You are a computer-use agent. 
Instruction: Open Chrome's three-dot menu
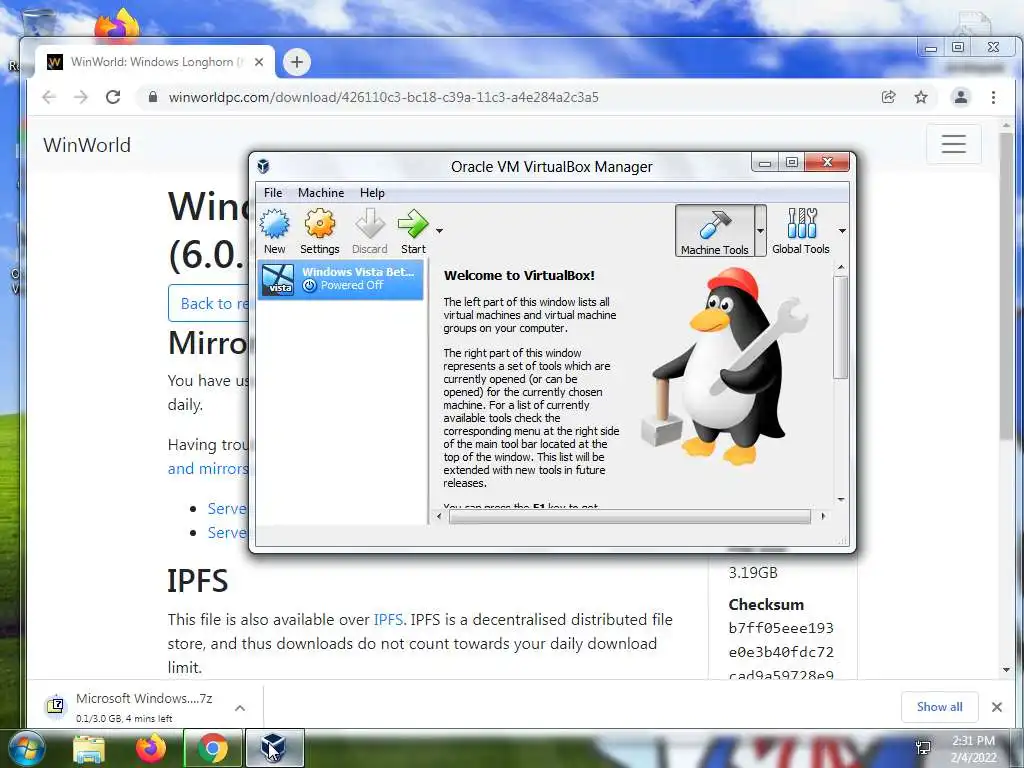tap(993, 97)
